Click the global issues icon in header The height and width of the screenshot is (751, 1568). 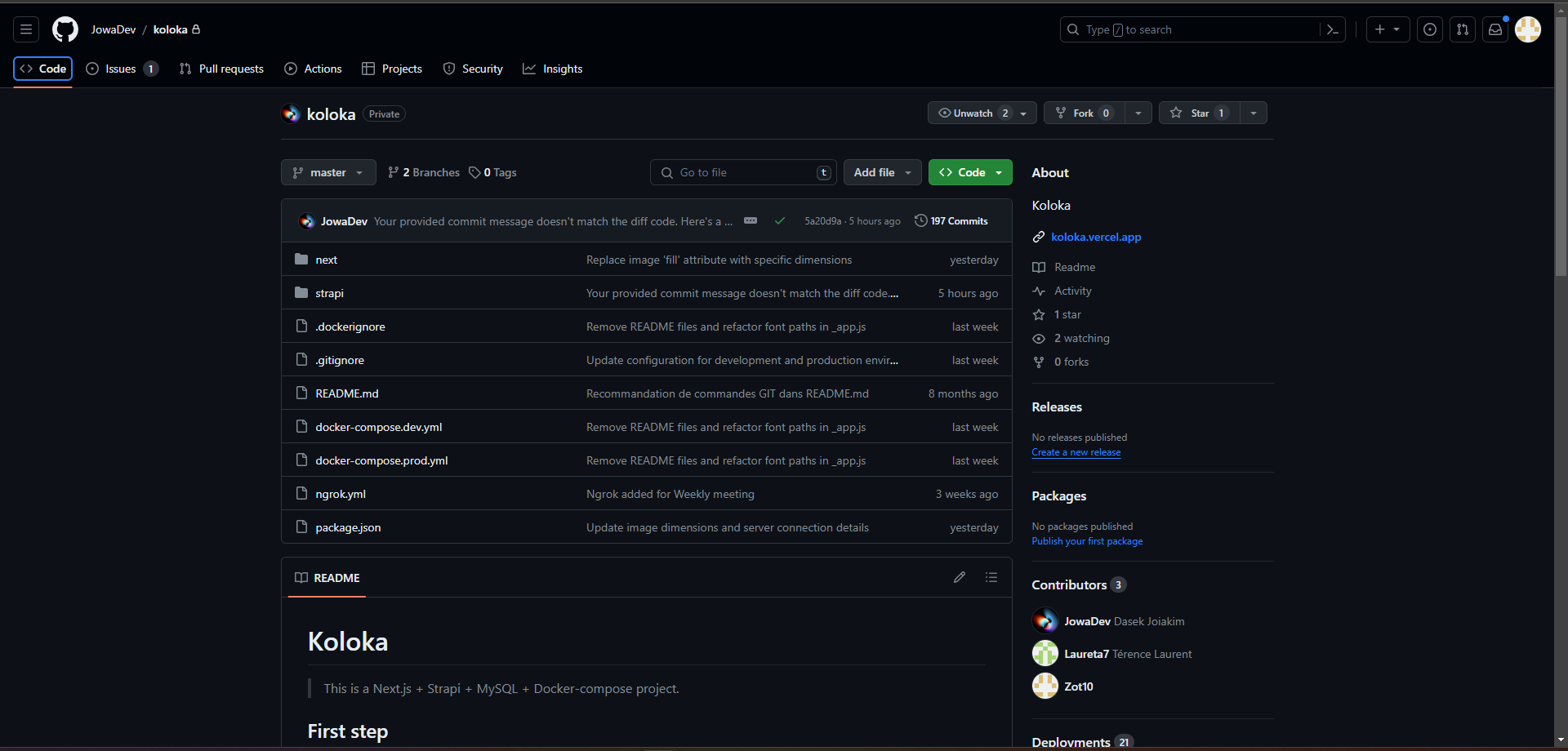click(1429, 29)
